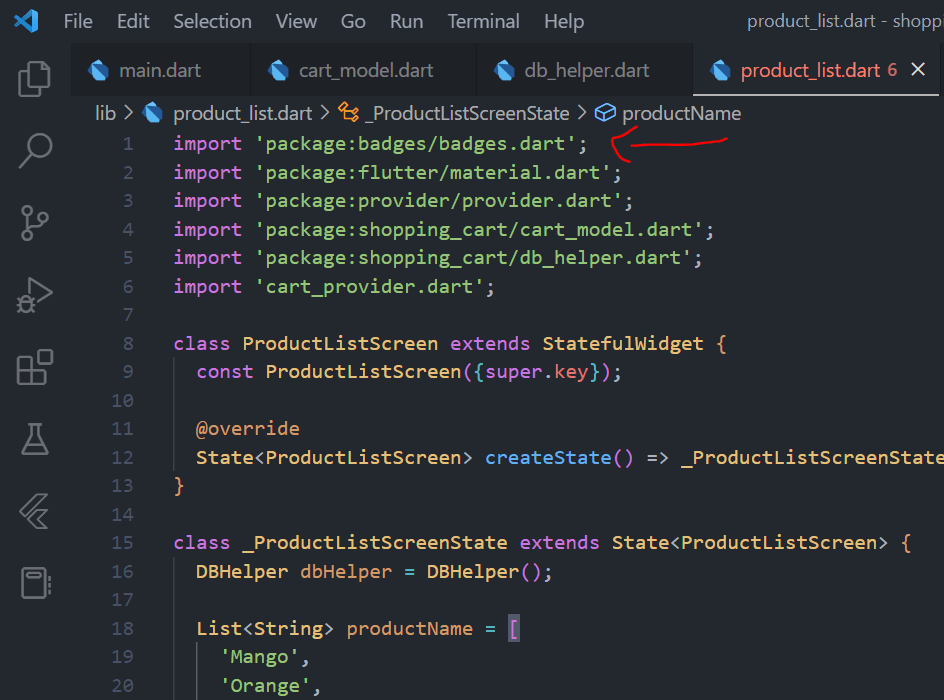Open the Go menu
The image size is (944, 700).
(x=353, y=22)
